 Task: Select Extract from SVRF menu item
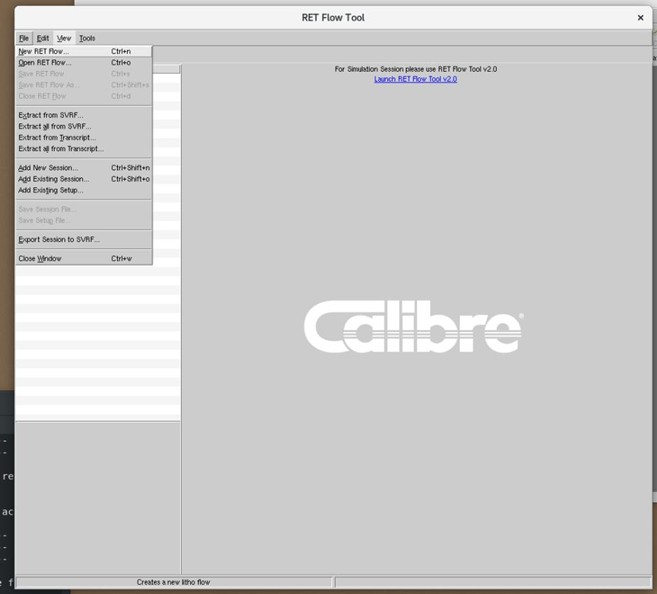tap(84, 115)
